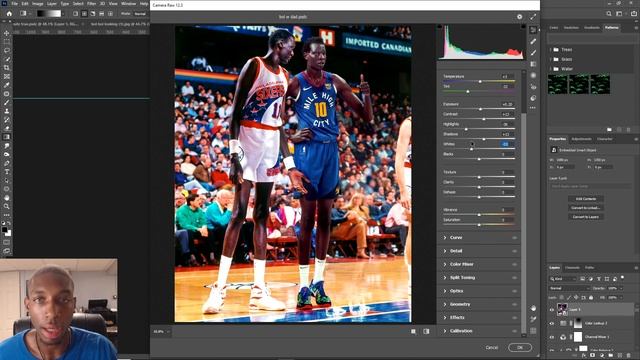The image size is (640, 360).
Task: Open the Layer menu
Action: pos(52,3)
